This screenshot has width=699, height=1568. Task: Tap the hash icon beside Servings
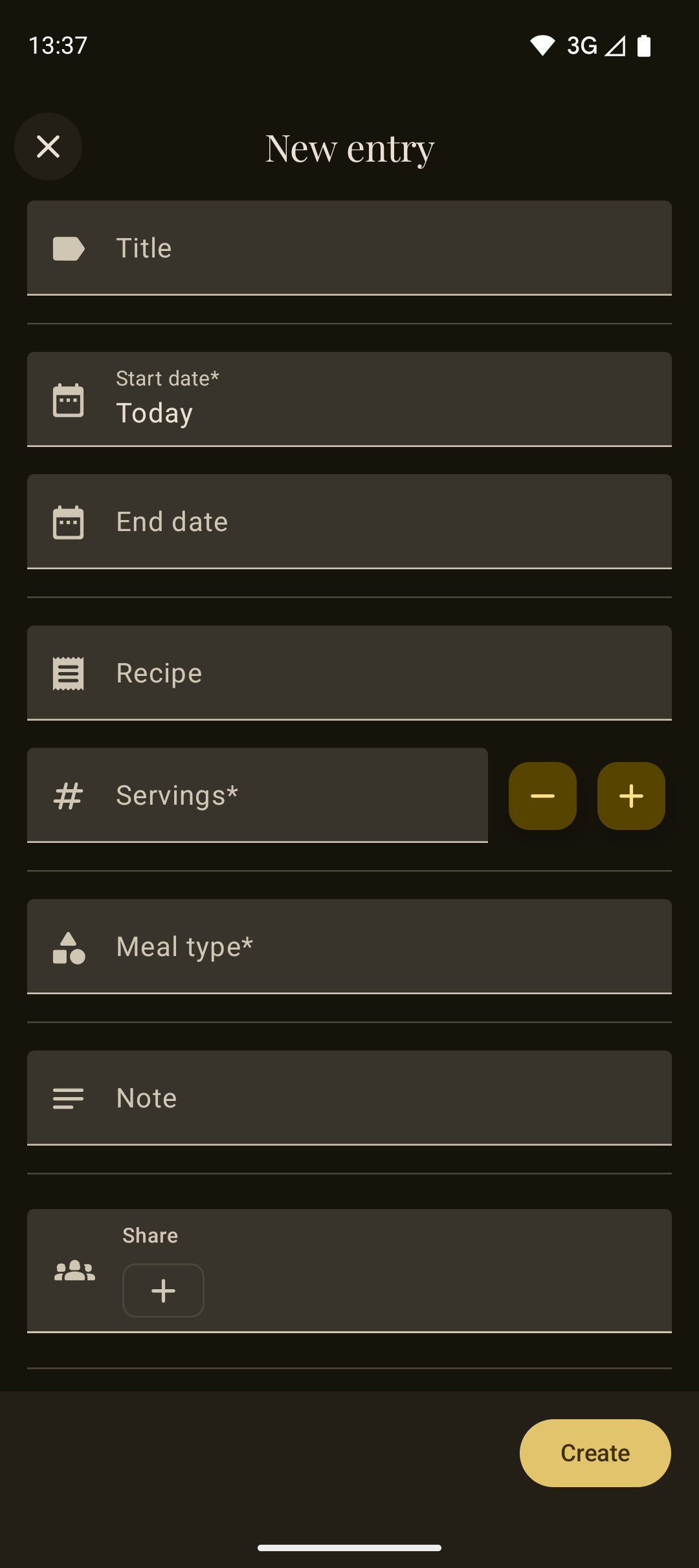68,796
